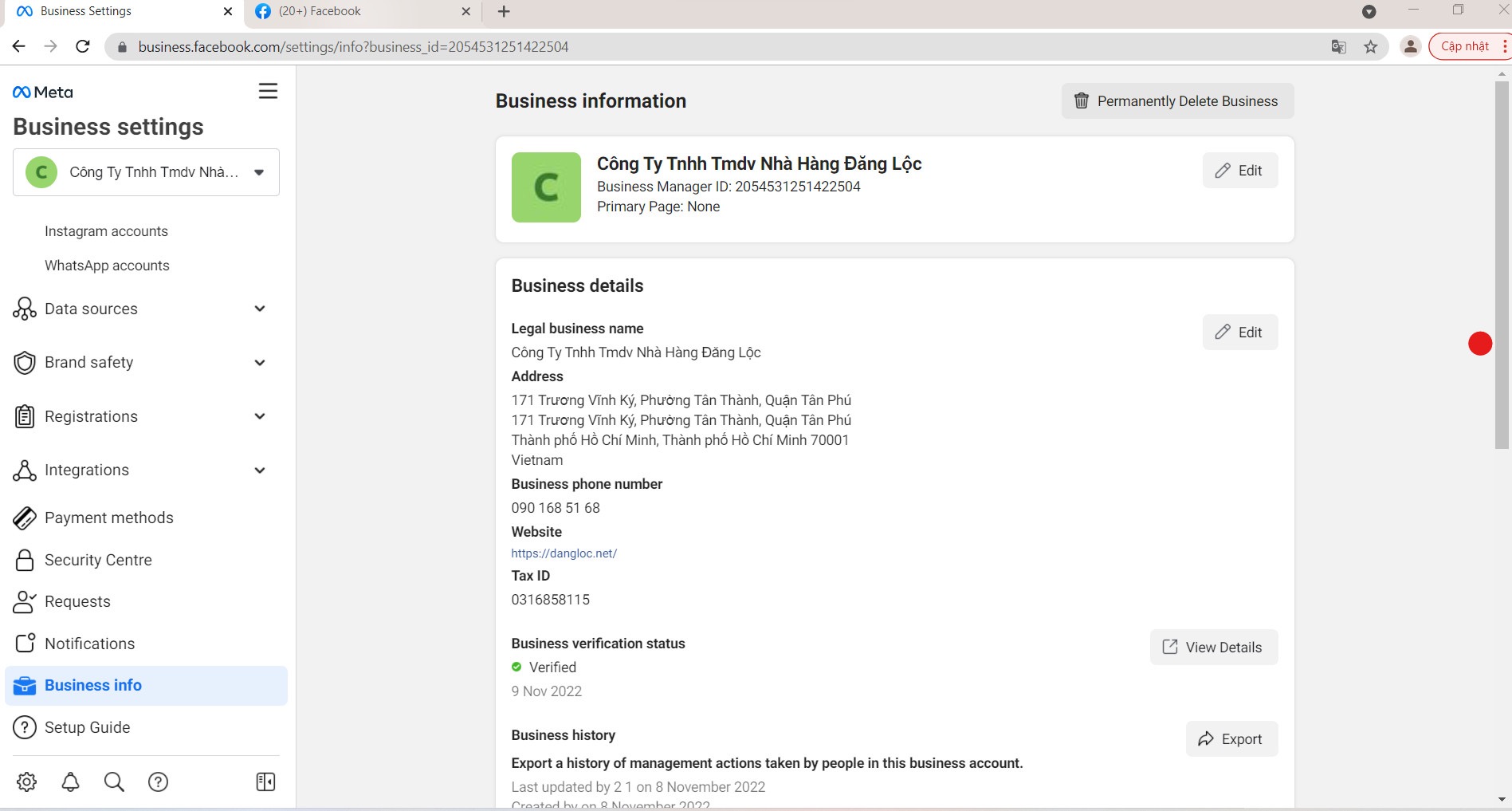Screen dimensions: 1512x811
Task: Switch to the (20+) Facebook tab
Action: [364, 12]
